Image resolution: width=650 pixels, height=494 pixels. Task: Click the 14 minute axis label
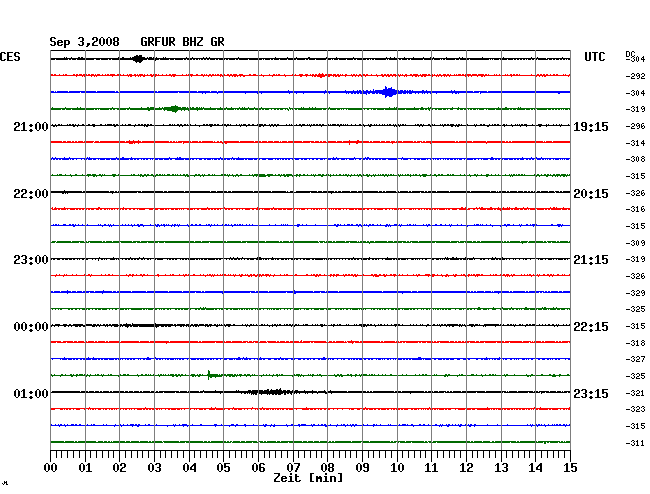[536, 468]
